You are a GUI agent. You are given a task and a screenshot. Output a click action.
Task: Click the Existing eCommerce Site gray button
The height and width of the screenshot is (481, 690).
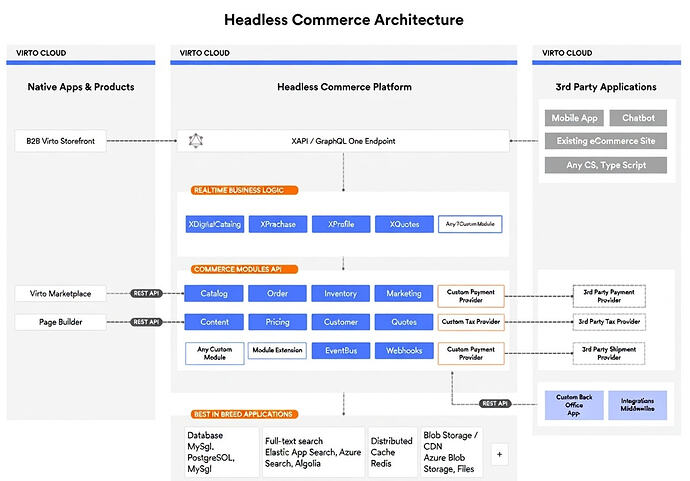pos(606,141)
